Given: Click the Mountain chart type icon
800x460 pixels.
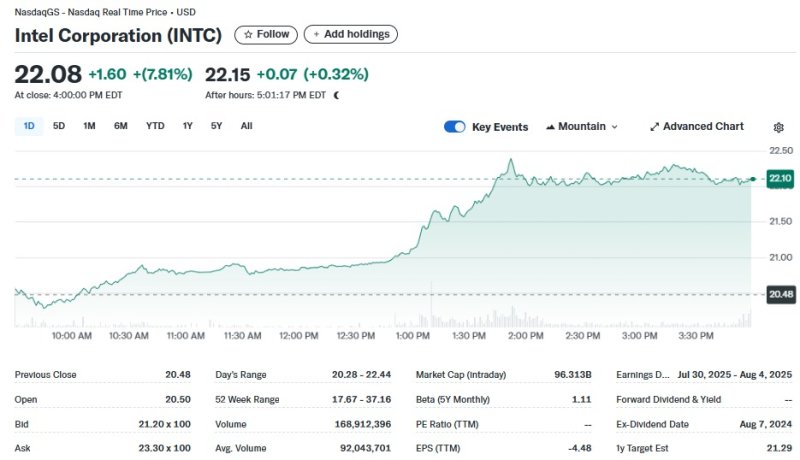Looking at the screenshot, I should [550, 126].
